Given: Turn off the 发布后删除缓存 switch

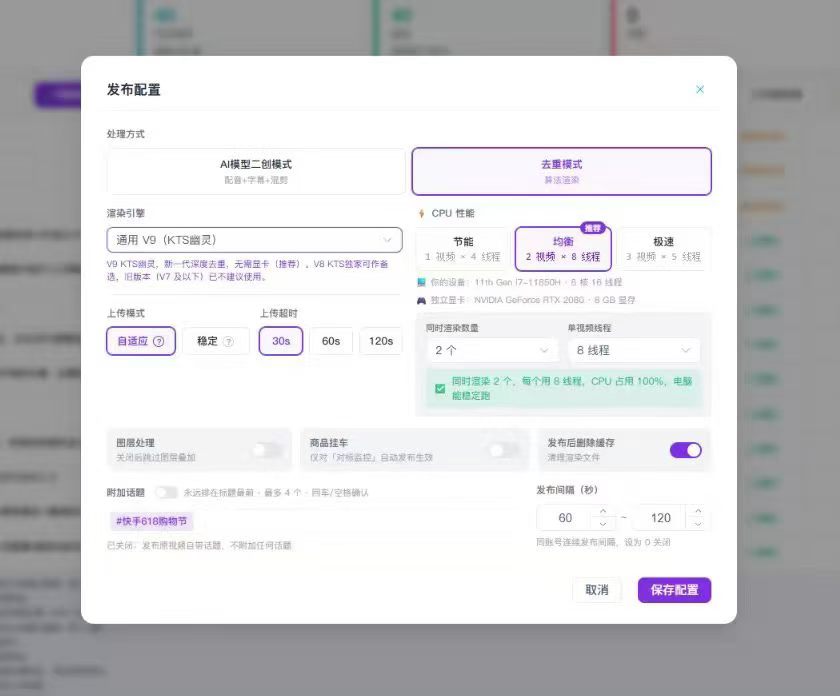Looking at the screenshot, I should point(686,450).
